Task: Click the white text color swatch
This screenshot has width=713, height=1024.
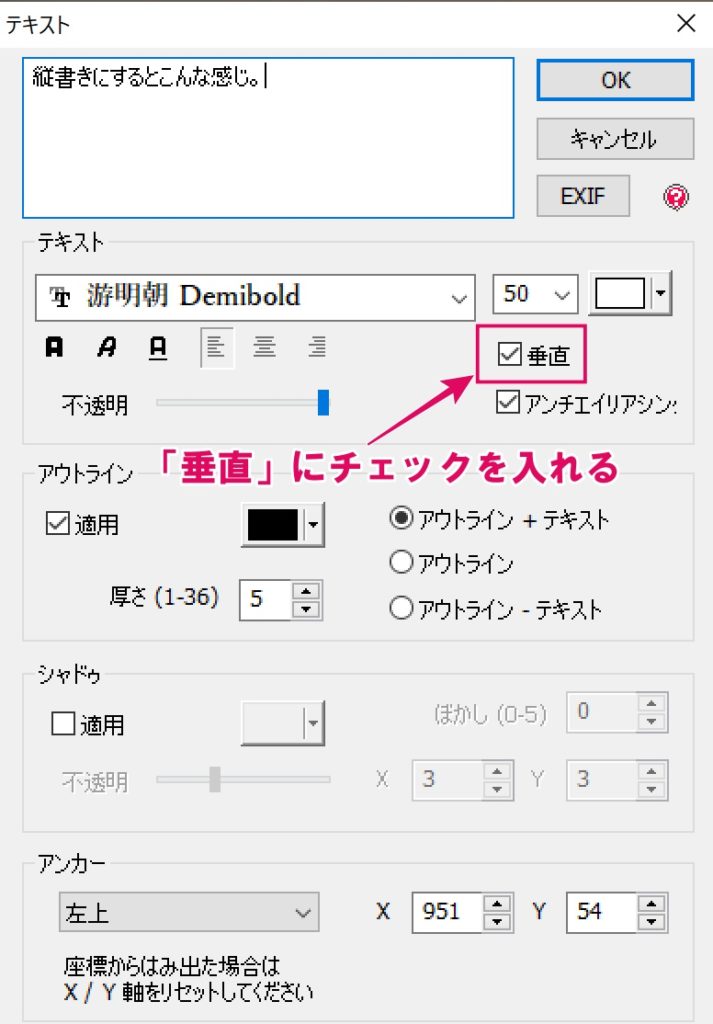Action: coord(620,293)
